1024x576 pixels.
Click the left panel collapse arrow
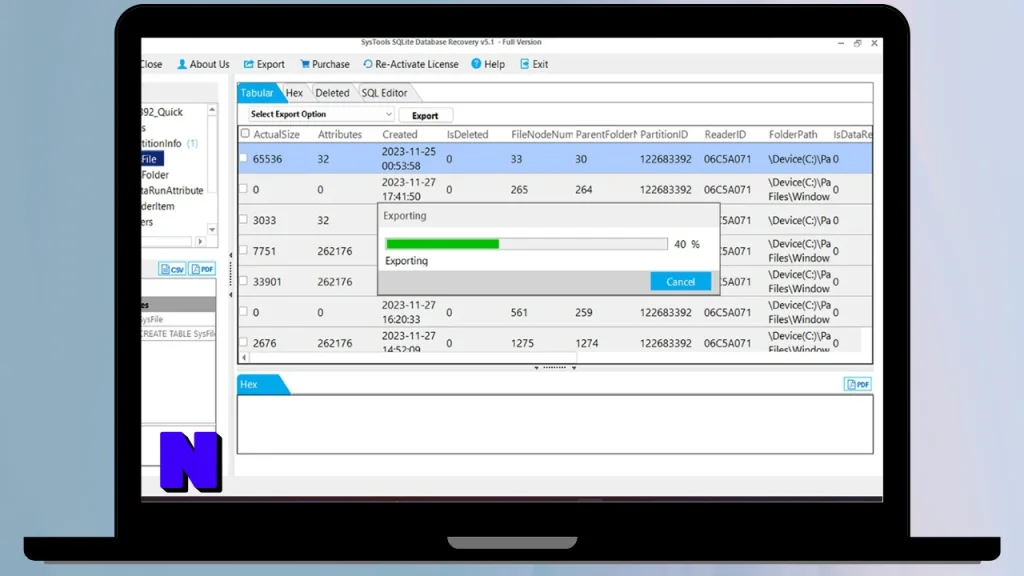(231, 255)
